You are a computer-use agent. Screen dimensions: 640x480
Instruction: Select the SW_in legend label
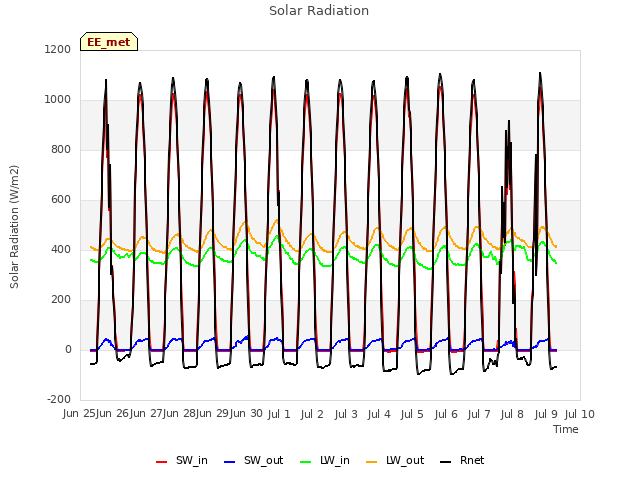point(192,460)
